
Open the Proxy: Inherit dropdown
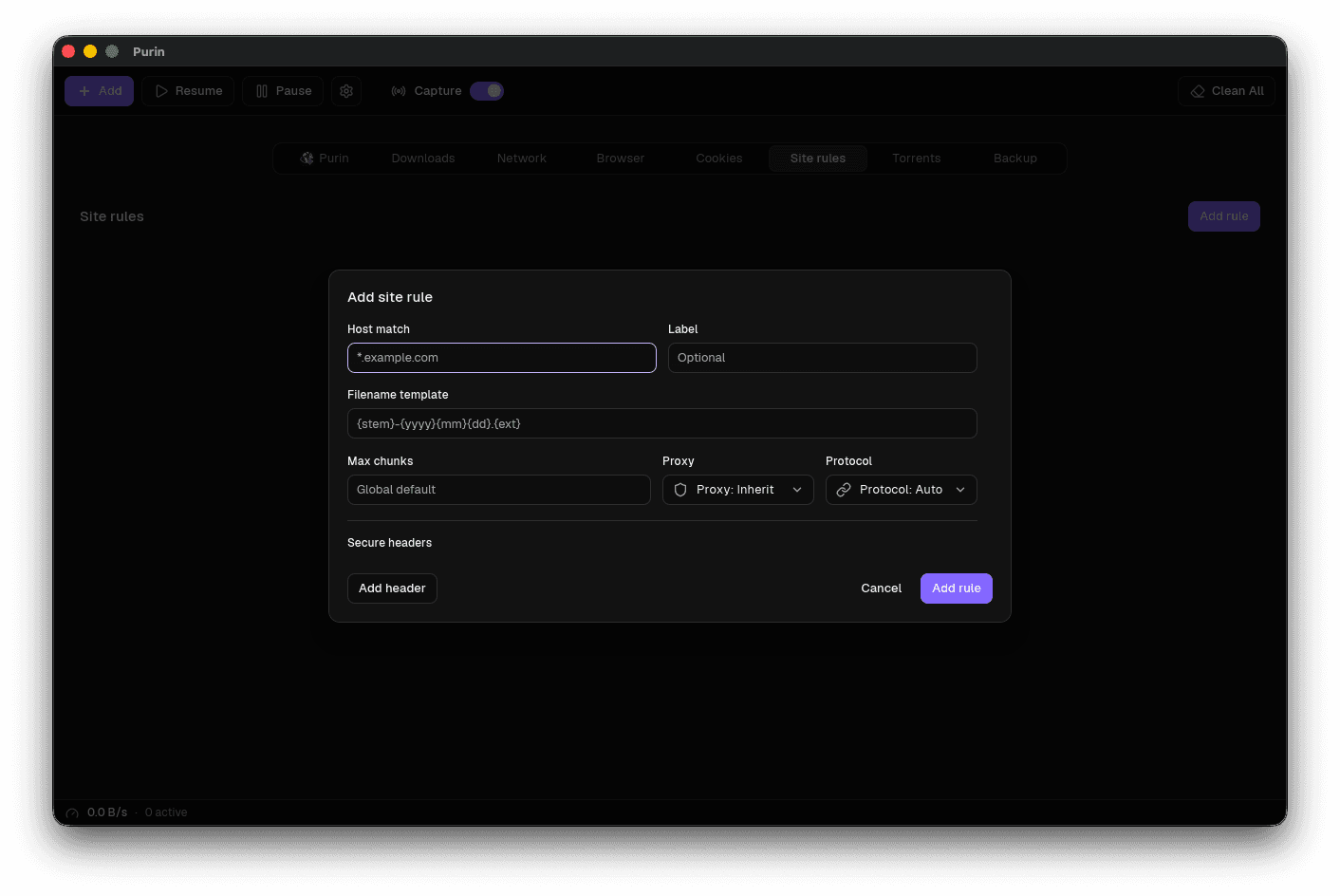738,490
